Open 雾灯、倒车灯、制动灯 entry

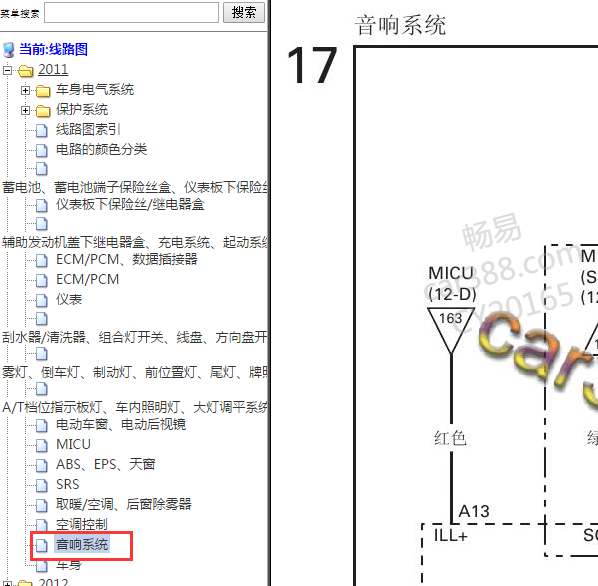coord(135,372)
